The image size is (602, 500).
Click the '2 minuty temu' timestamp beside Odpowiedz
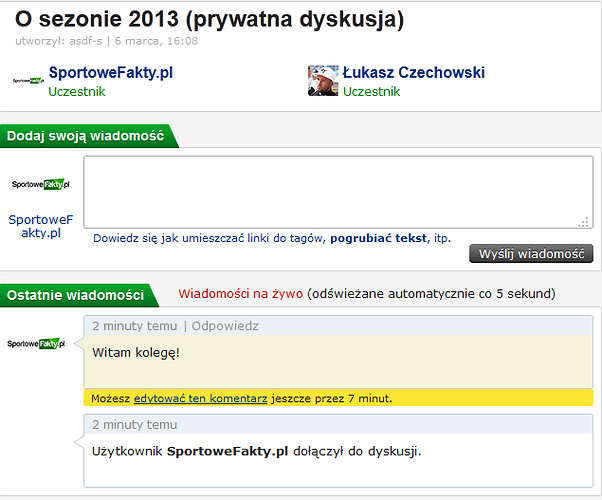(135, 326)
